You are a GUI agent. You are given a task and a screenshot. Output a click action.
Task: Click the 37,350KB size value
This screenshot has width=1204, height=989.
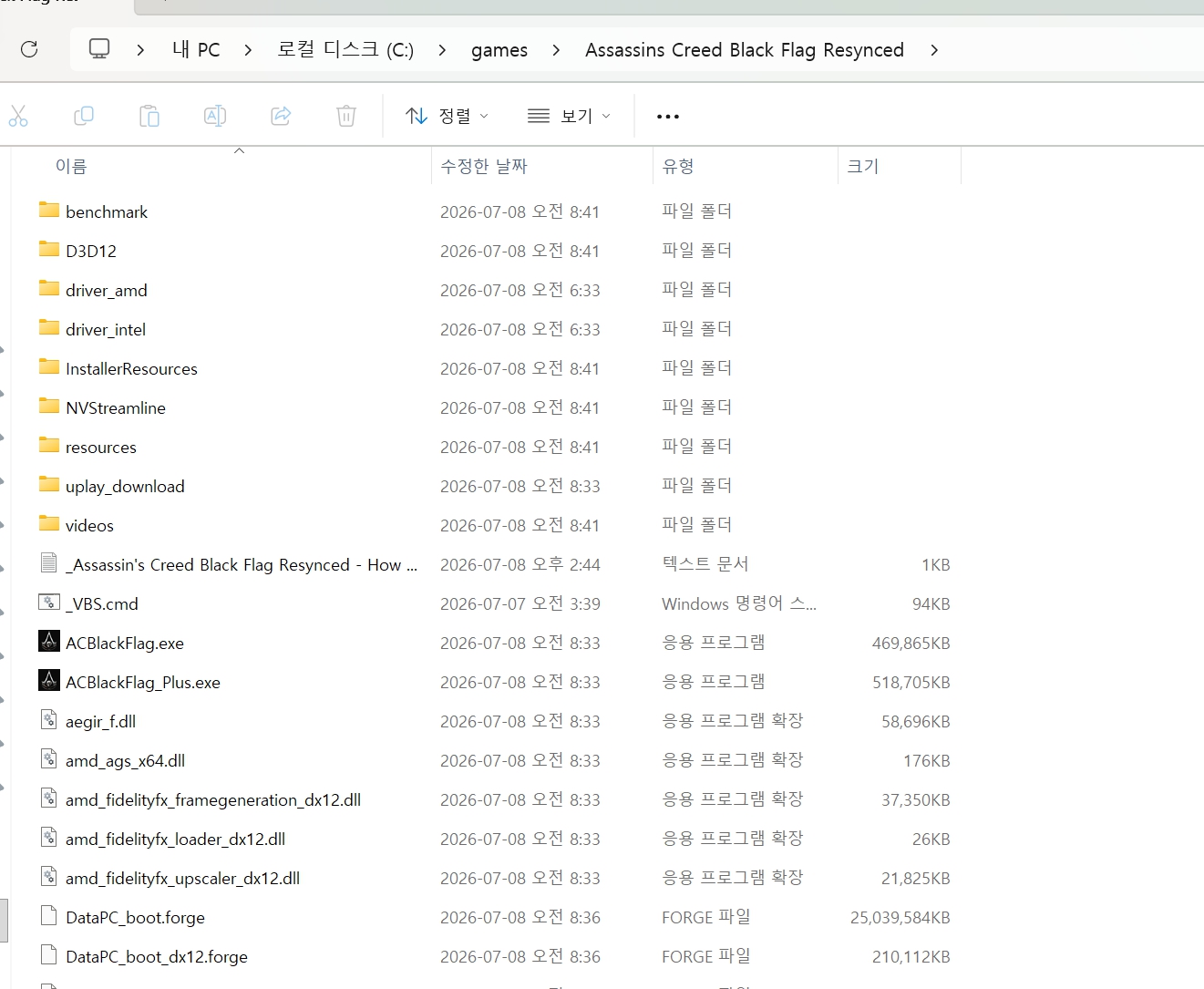click(916, 800)
